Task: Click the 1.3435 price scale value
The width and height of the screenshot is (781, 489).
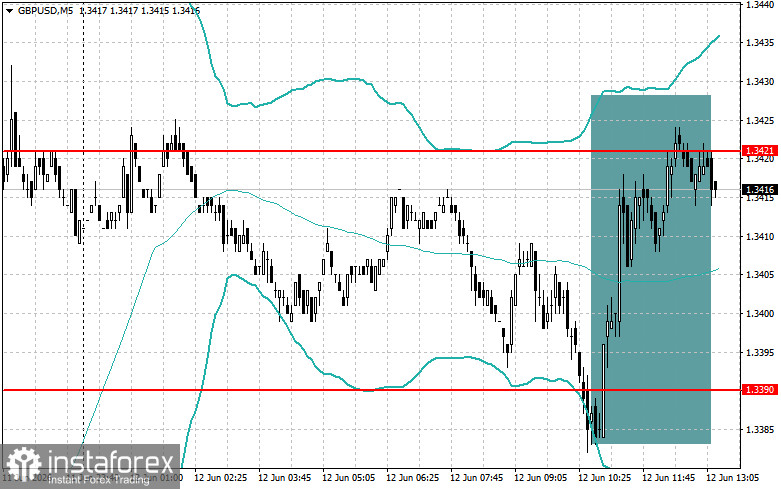Action: click(x=760, y=43)
